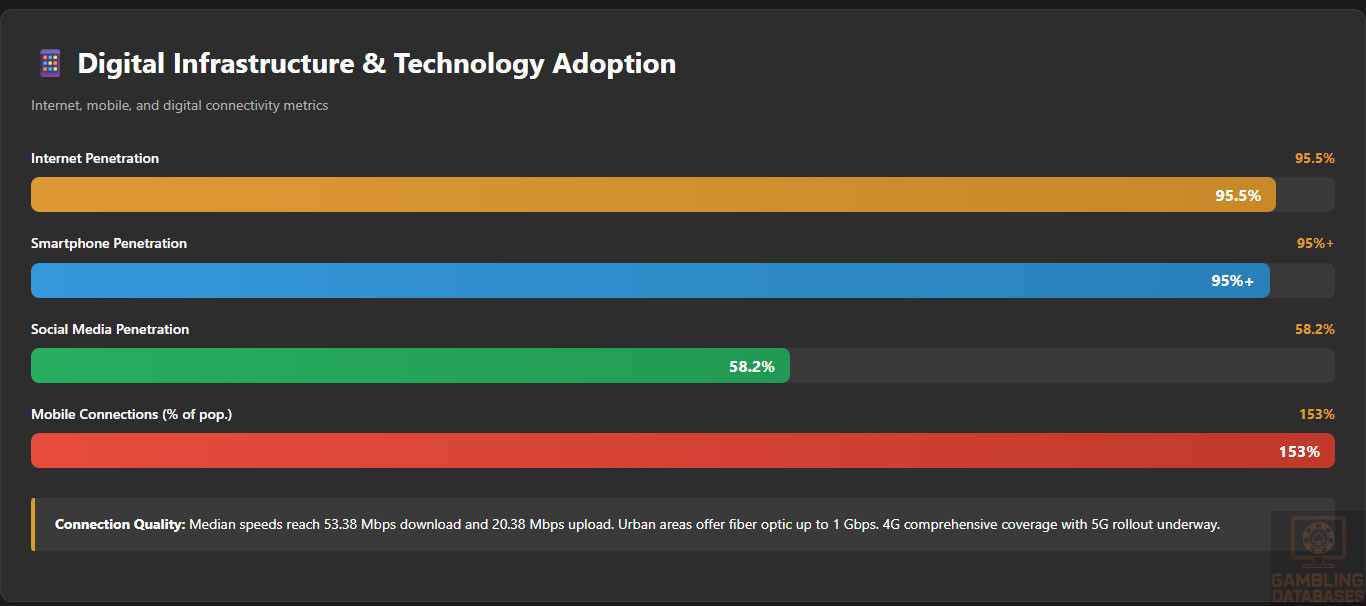Click the connectivity metrics subtitle text

coord(179,105)
